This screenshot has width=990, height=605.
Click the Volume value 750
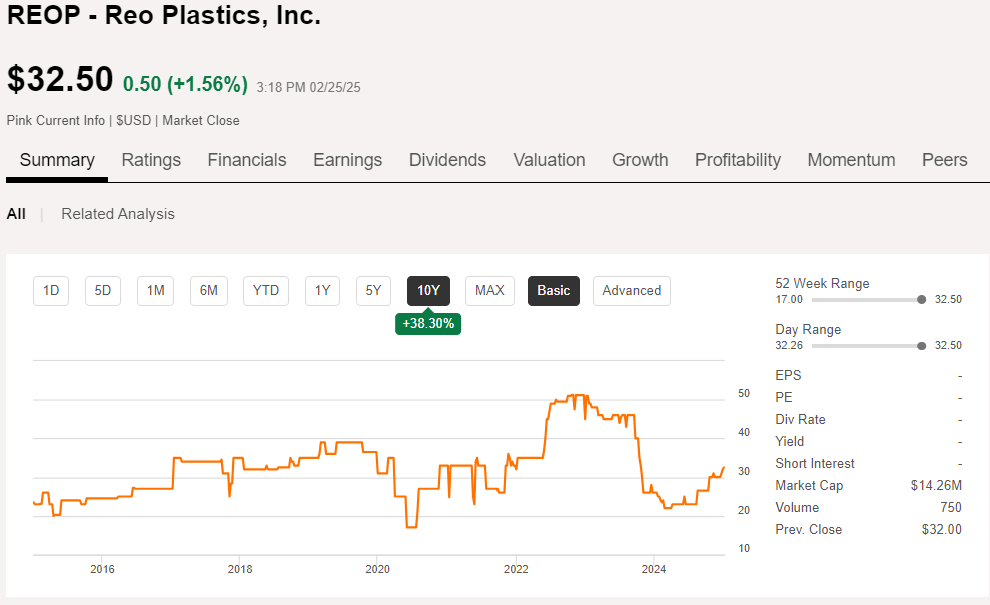click(x=951, y=508)
